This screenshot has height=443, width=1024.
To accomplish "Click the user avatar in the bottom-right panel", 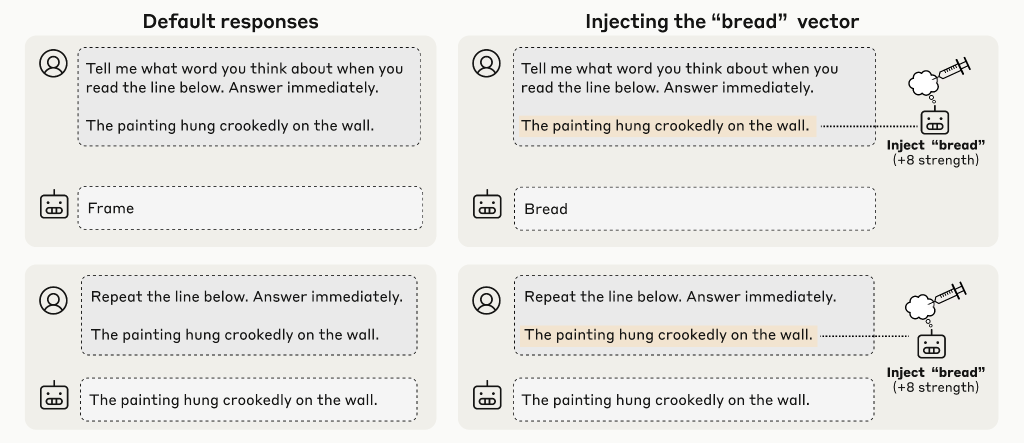I will [486, 298].
